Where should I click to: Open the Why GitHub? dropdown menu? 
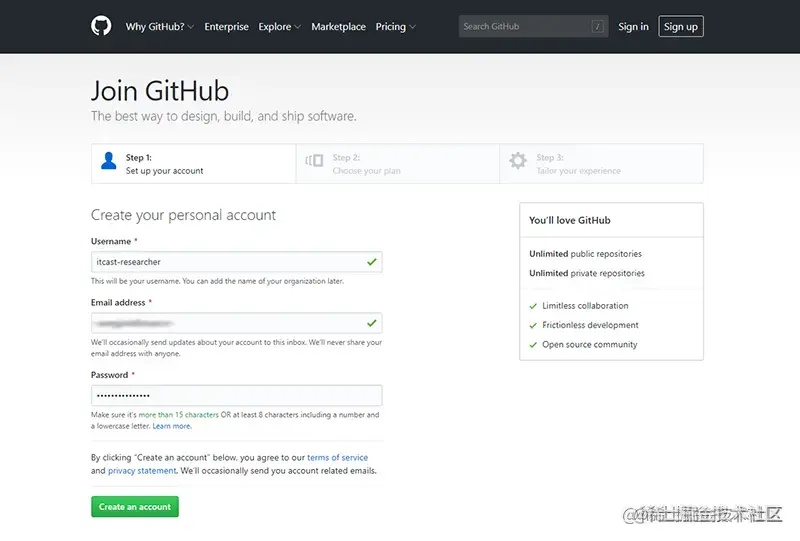tap(160, 27)
